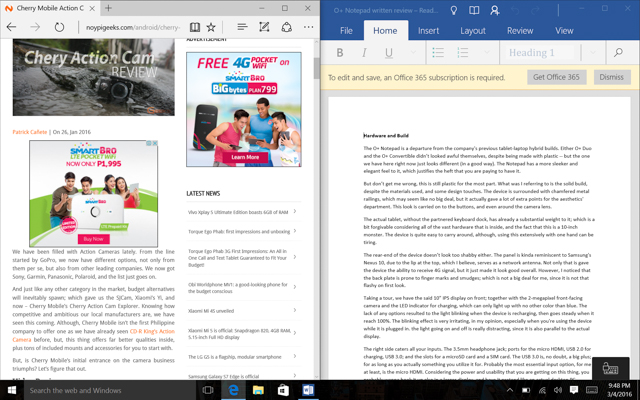This screenshot has height=400, width=640.
Task: Click the Edge Reading view icon
Action: tap(195, 28)
